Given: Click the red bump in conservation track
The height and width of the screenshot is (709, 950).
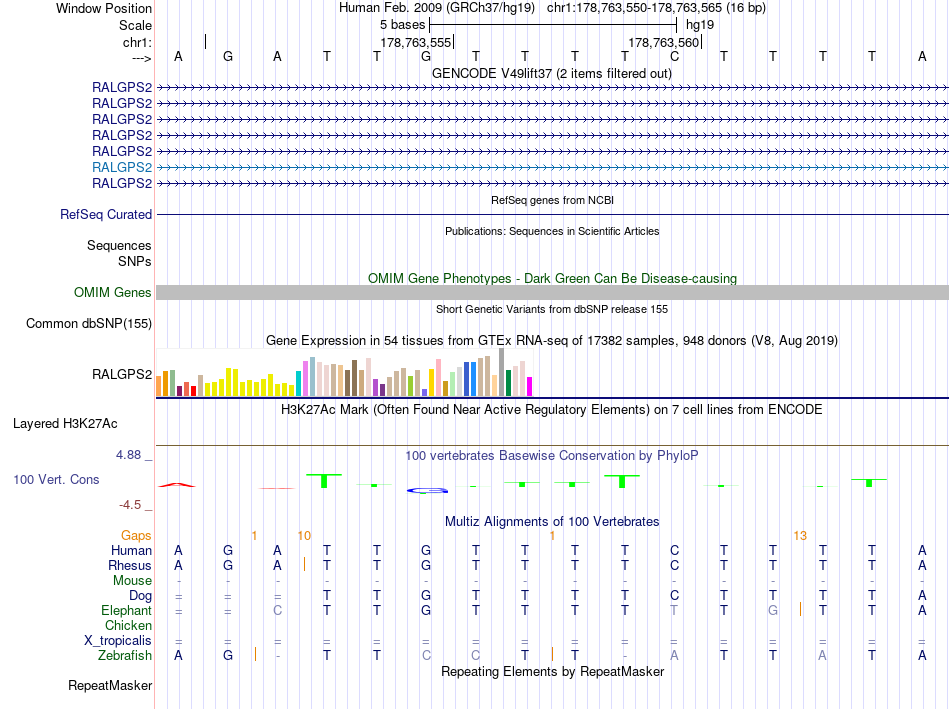Looking at the screenshot, I should click(x=177, y=485).
